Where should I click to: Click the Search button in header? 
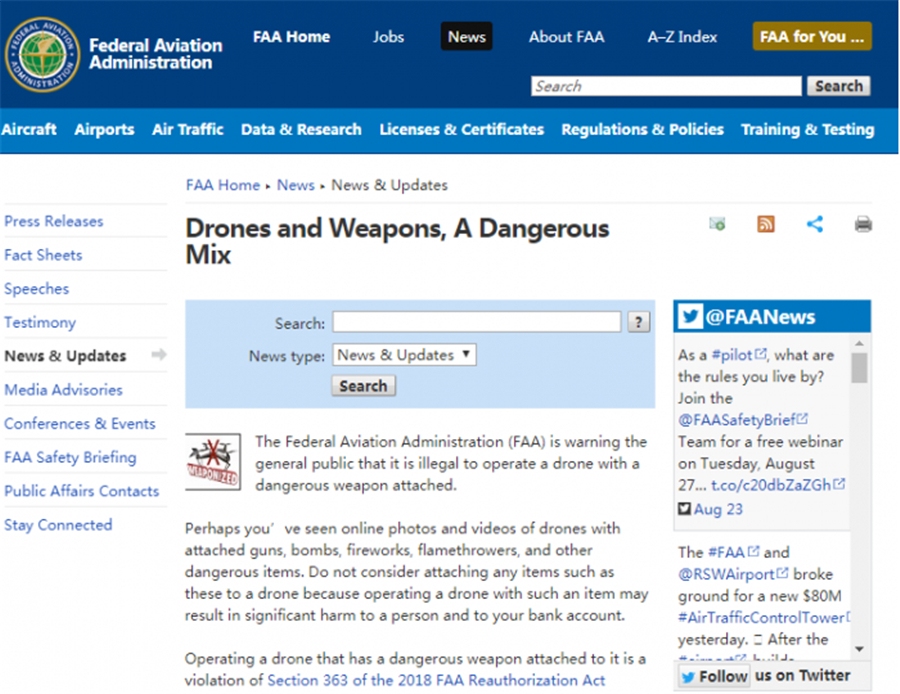838,86
